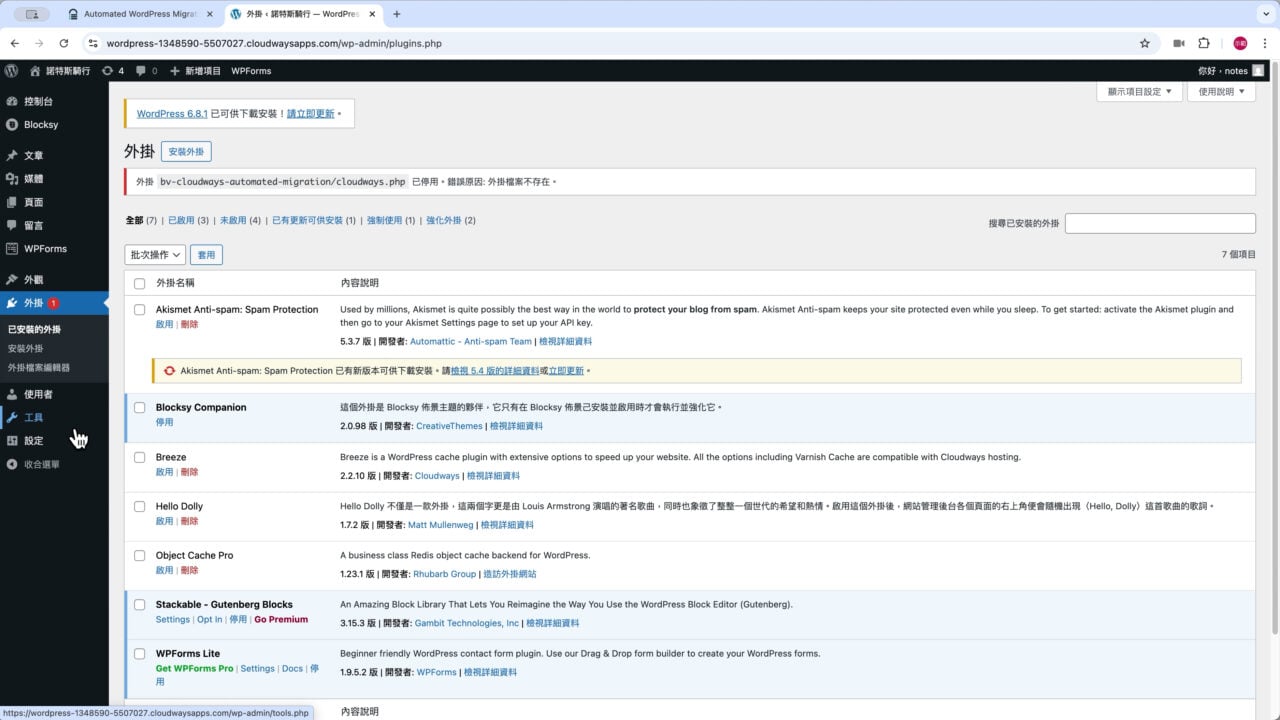1280x720 pixels.
Task: Reload the page with browser refresh icon
Action: click(64, 43)
